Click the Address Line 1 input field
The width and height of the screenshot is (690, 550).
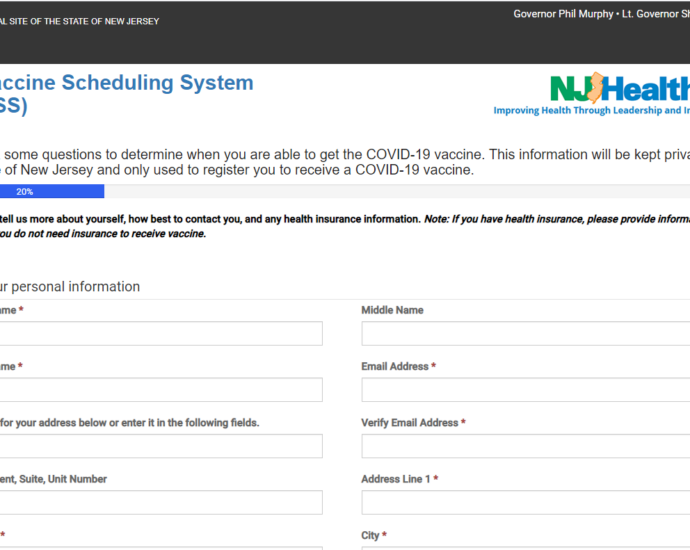(525, 502)
